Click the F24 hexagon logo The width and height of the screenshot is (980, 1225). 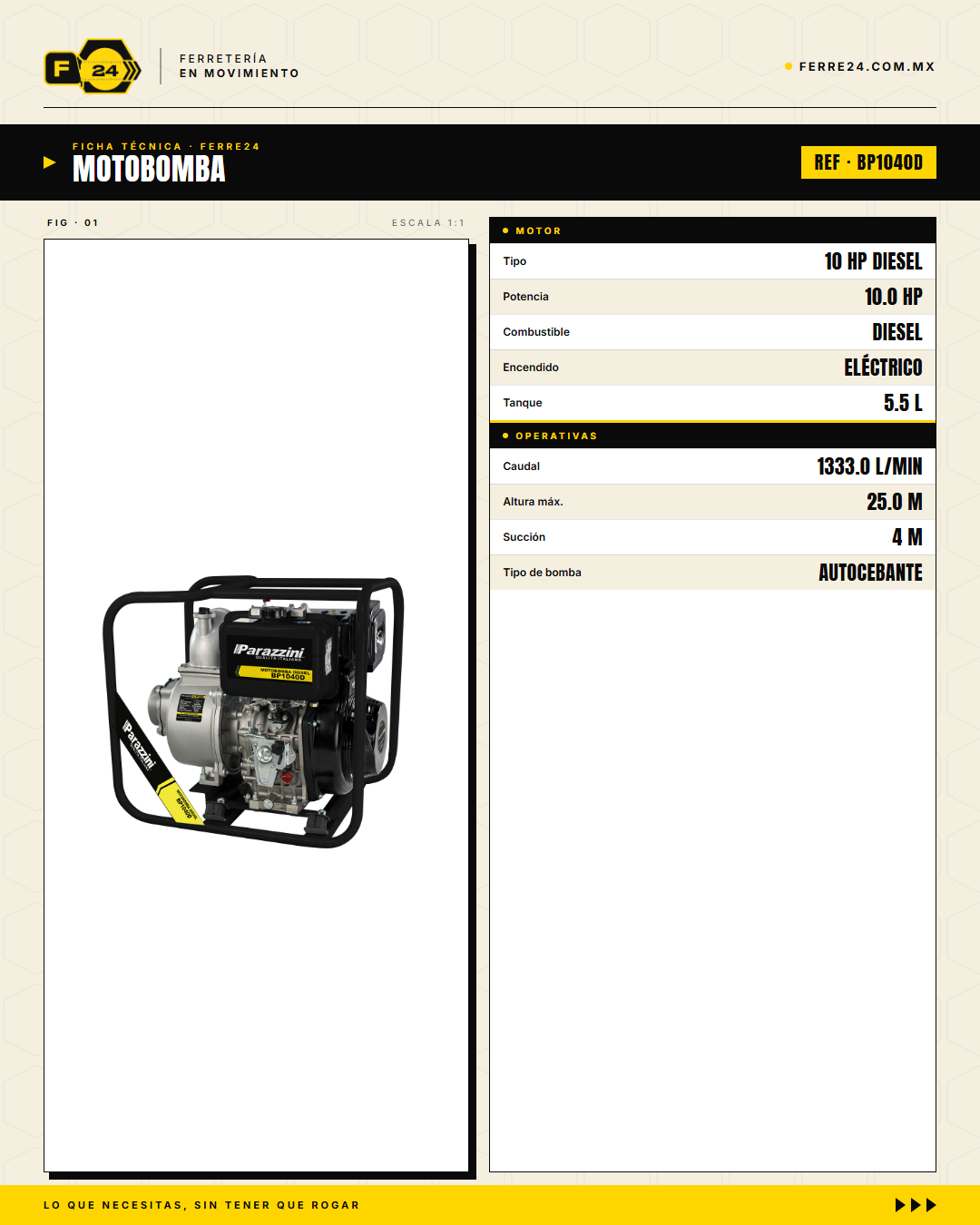coord(93,66)
